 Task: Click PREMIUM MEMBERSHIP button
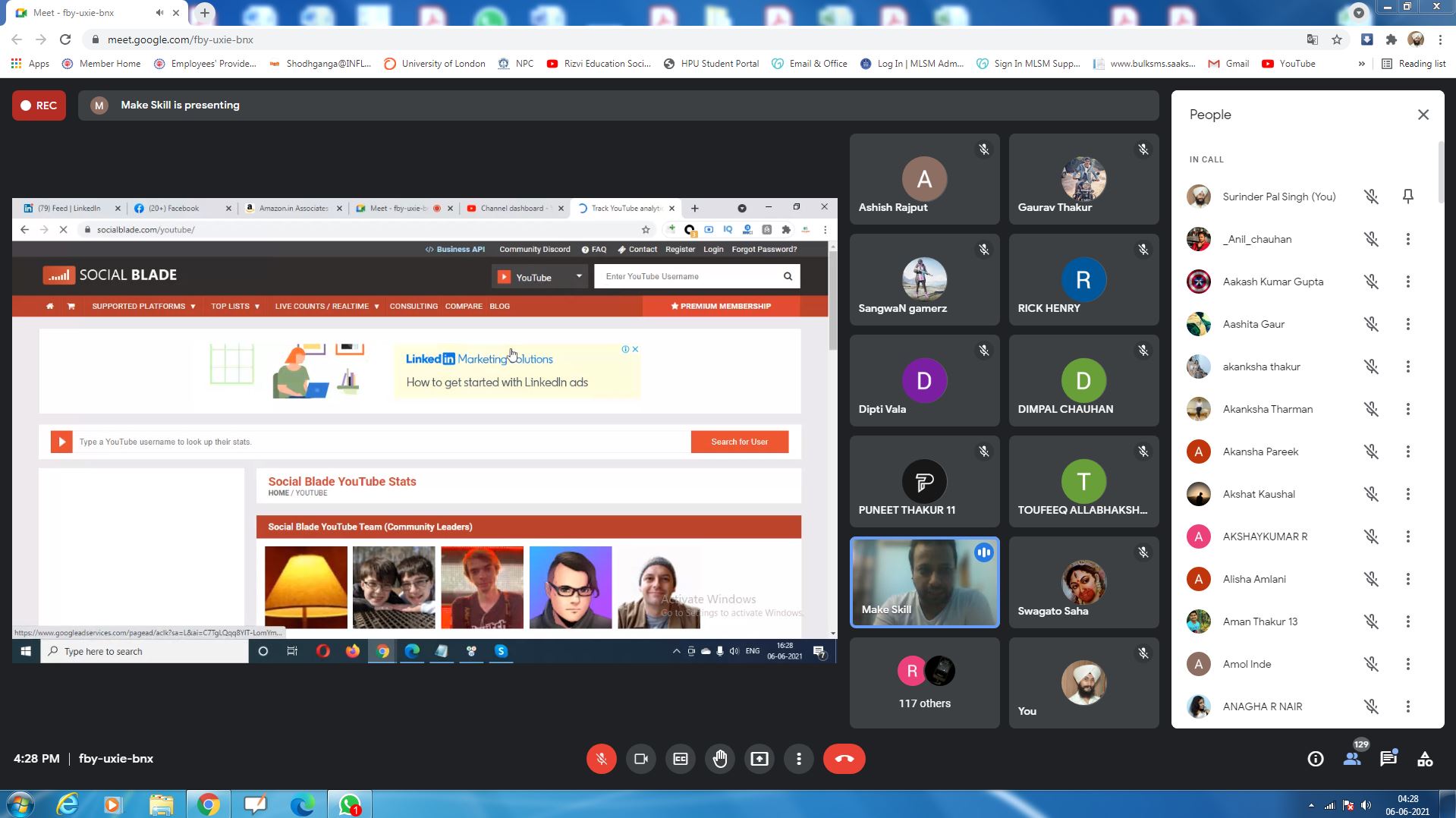[x=720, y=307]
